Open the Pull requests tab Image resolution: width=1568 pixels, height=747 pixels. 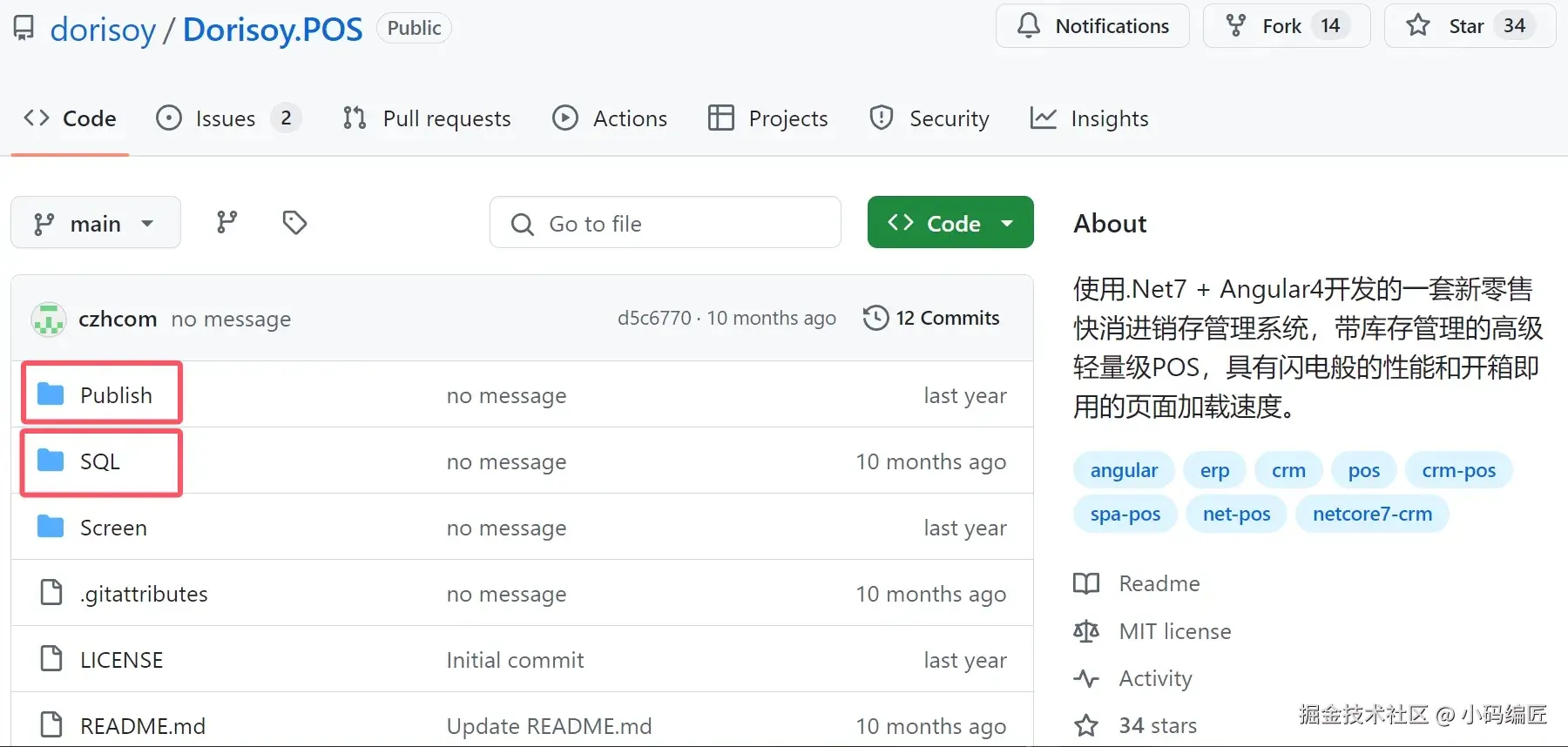click(427, 118)
